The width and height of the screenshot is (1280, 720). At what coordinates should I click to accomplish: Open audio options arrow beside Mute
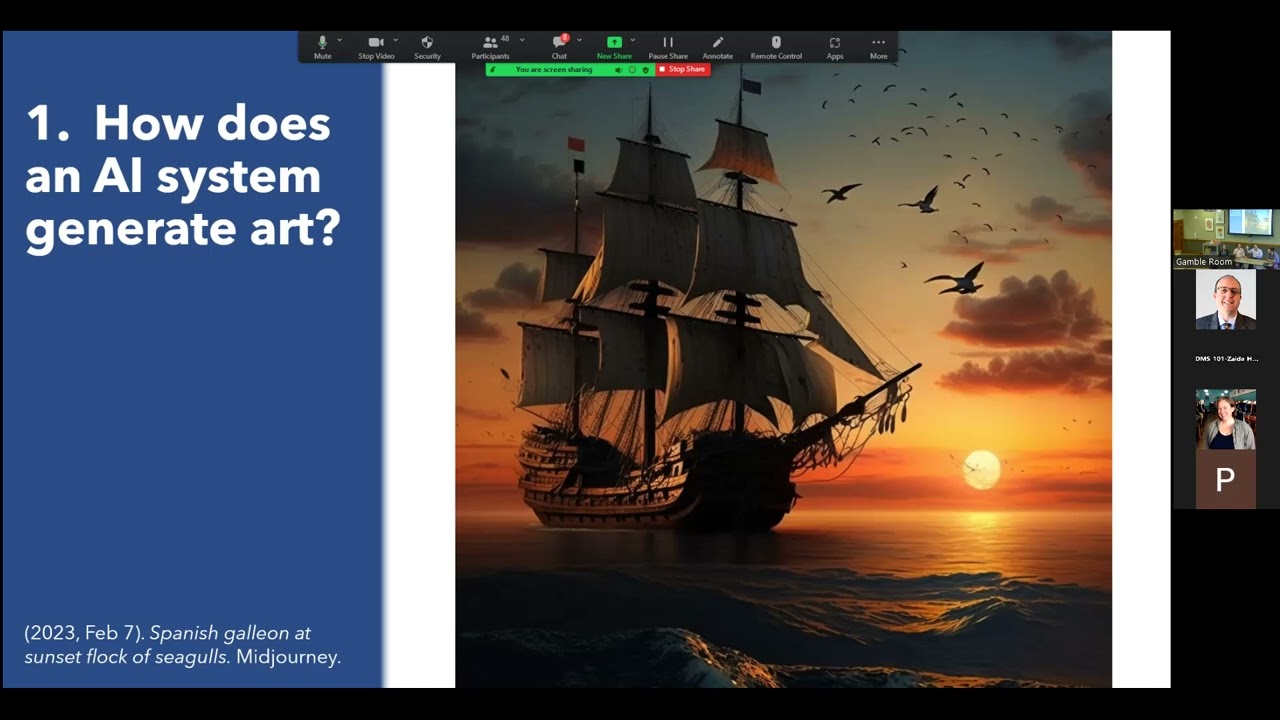(340, 40)
